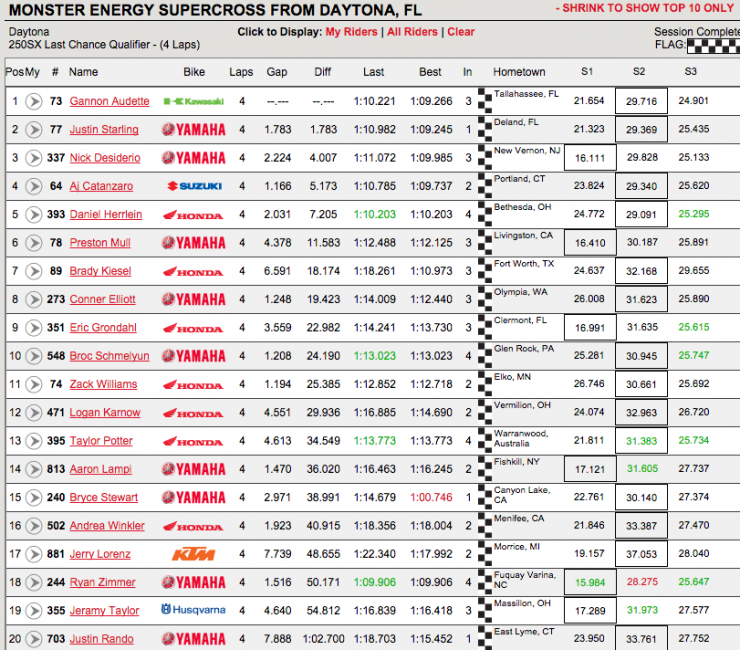Click the KTM logo in Jerry Lorenz's row
The width and height of the screenshot is (740, 650).
193,554
